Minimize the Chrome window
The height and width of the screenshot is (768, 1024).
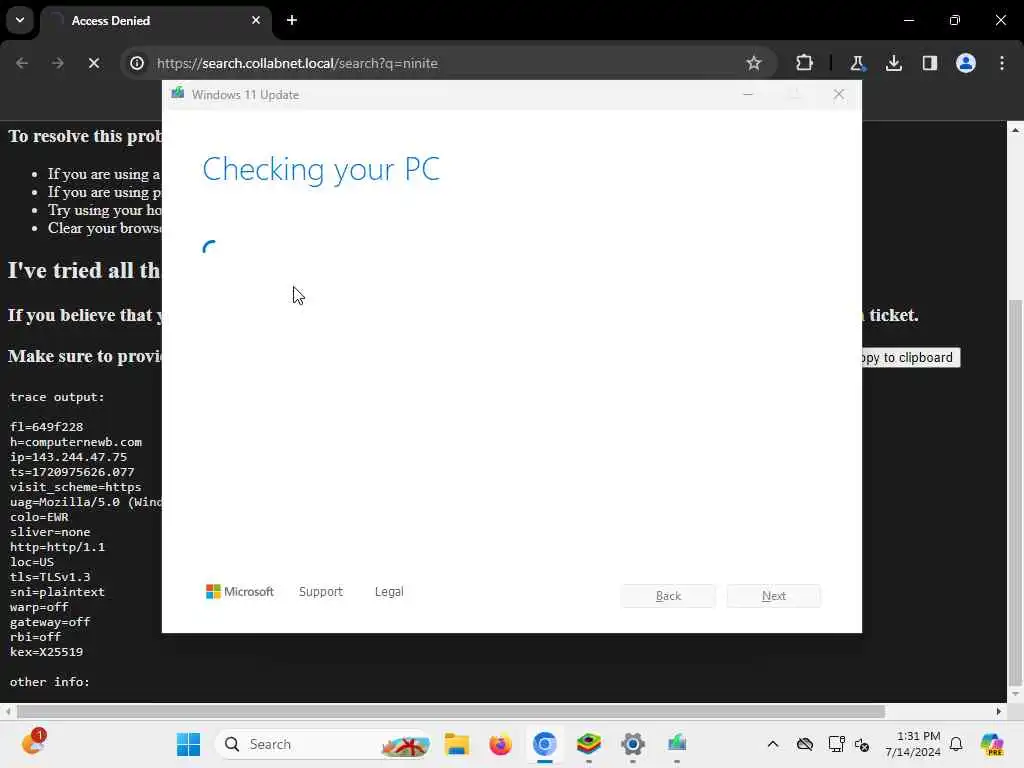[x=909, y=20]
